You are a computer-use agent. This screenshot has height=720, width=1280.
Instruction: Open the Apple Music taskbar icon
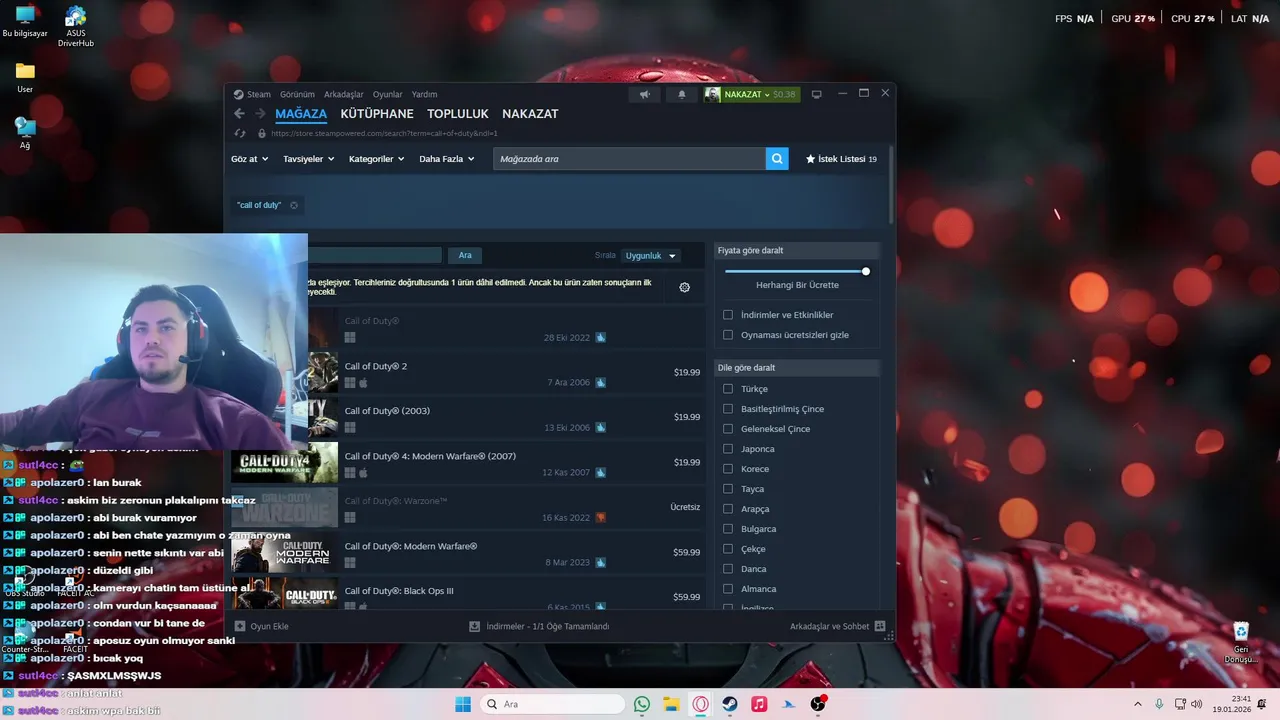759,704
